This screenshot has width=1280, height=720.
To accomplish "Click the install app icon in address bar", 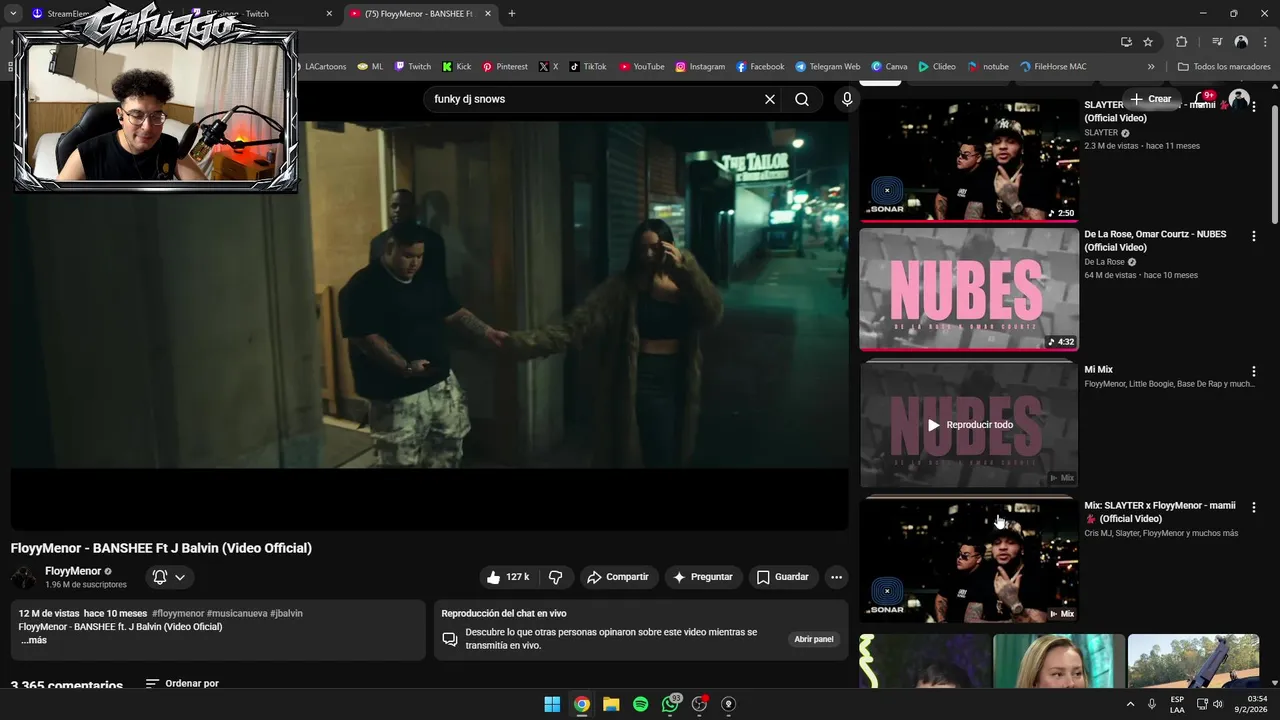I will tap(1126, 42).
